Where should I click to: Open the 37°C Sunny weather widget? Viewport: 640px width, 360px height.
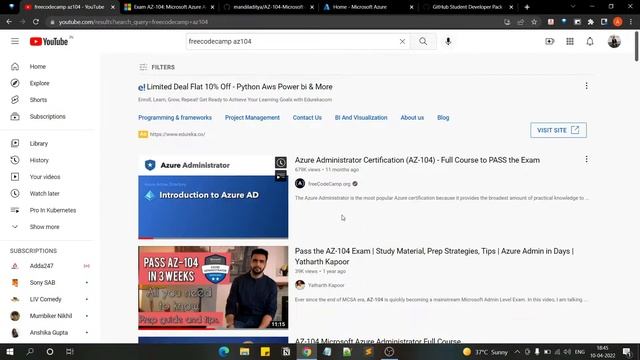tap(485, 352)
